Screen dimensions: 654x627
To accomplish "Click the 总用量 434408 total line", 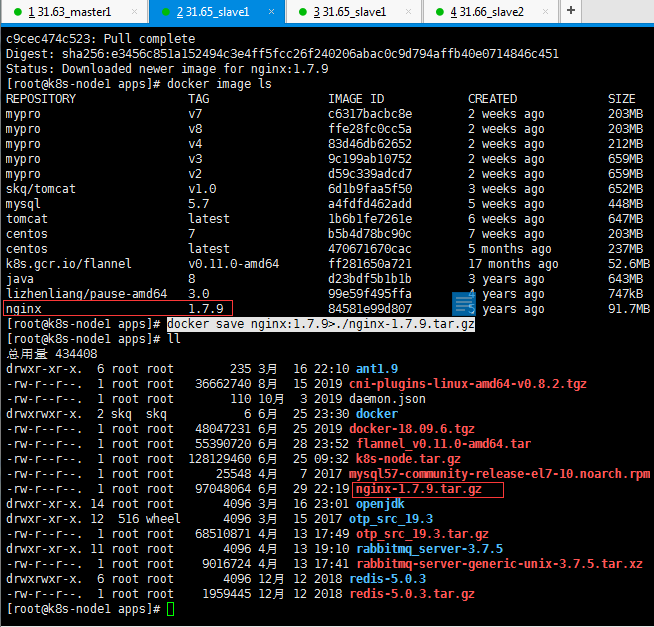I will click(x=51, y=354).
